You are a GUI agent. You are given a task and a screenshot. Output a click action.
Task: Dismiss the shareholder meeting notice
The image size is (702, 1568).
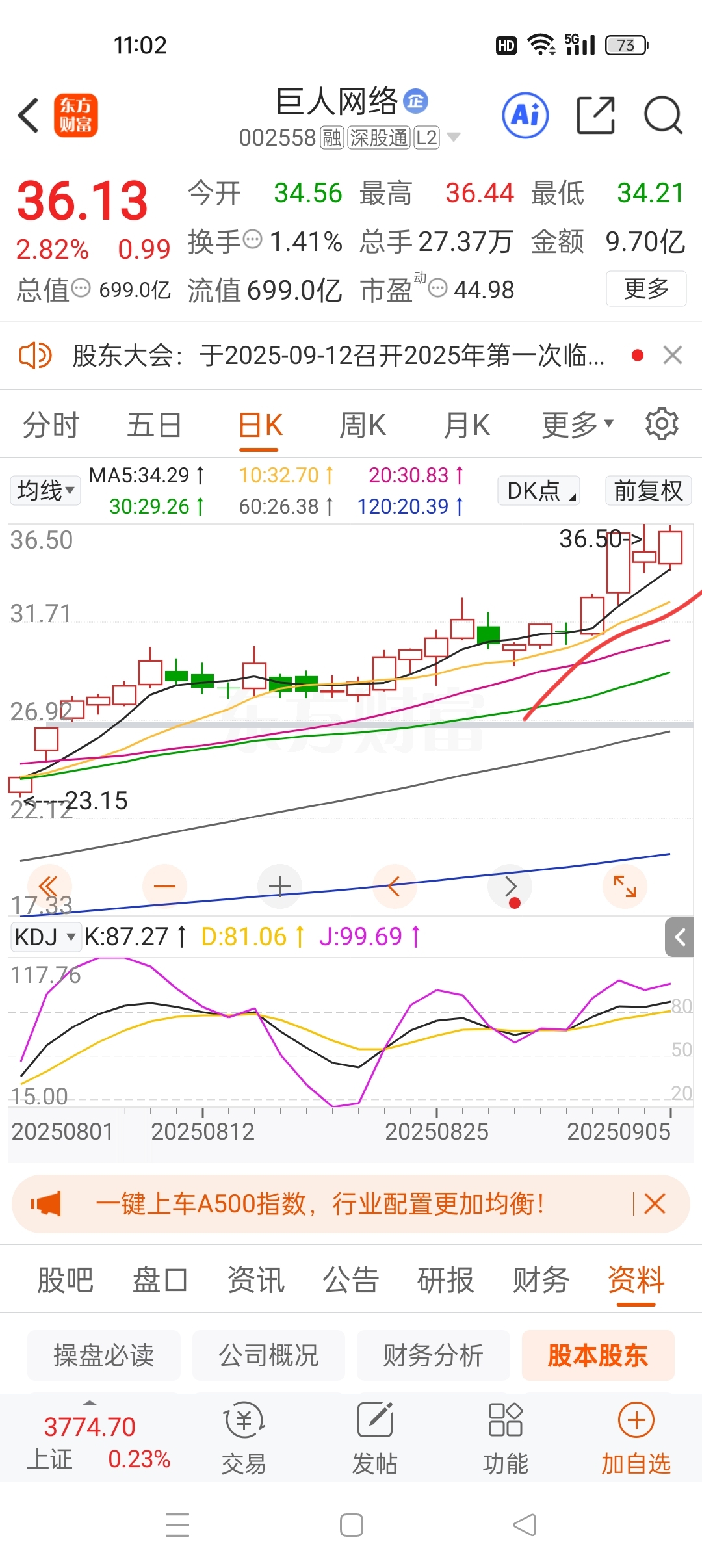click(x=673, y=355)
